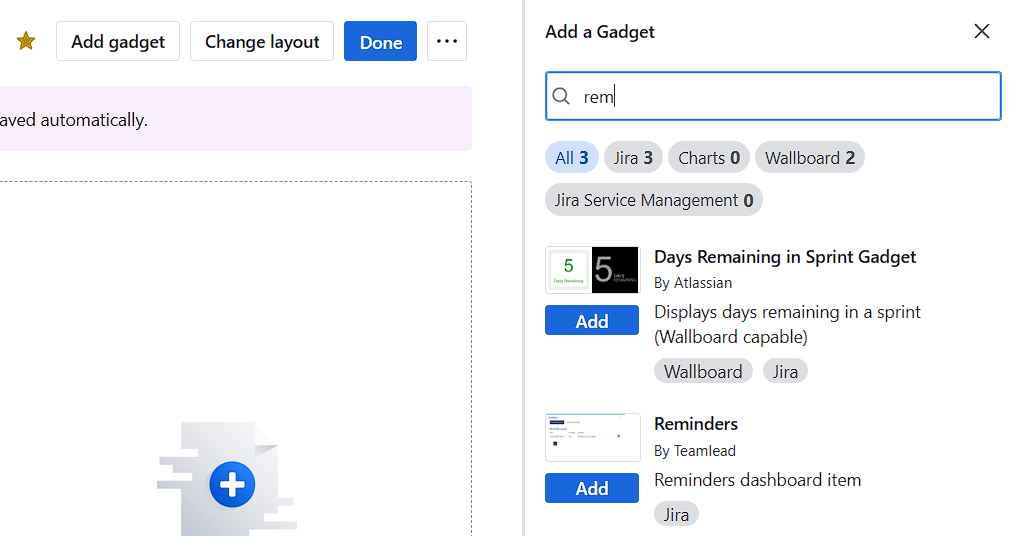Image resolution: width=1027 pixels, height=536 pixels.
Task: Click the Add gadget button
Action: (x=118, y=41)
